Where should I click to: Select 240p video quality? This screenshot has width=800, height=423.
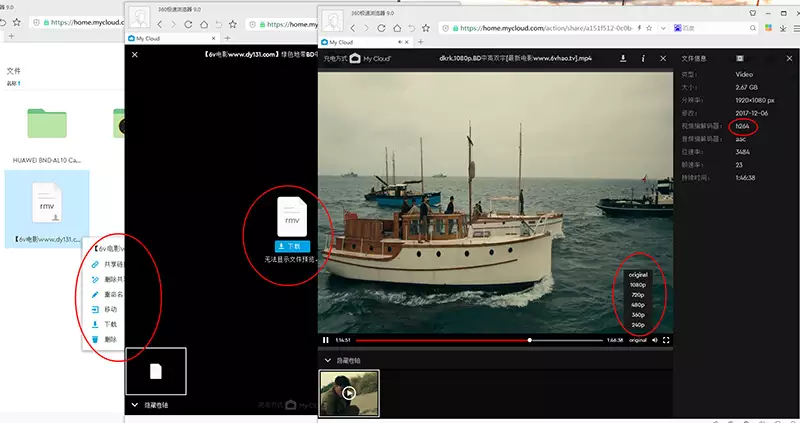point(638,325)
